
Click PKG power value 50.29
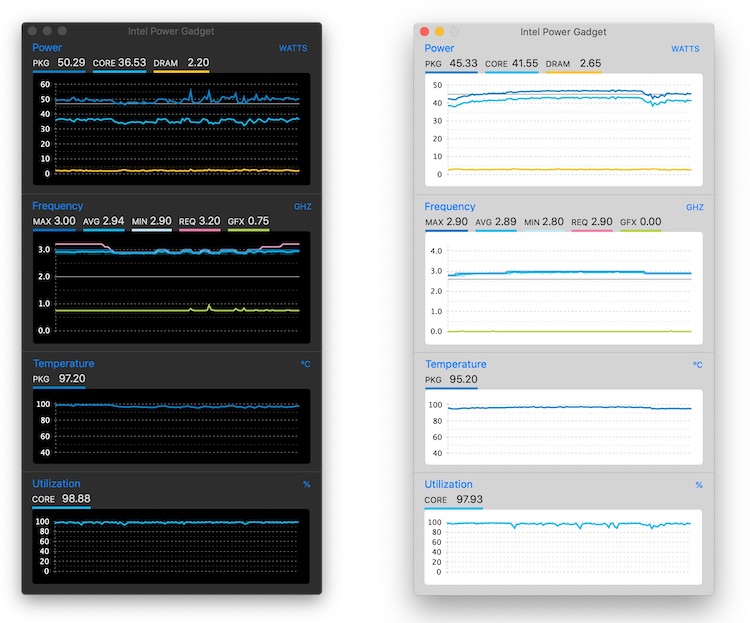point(71,63)
